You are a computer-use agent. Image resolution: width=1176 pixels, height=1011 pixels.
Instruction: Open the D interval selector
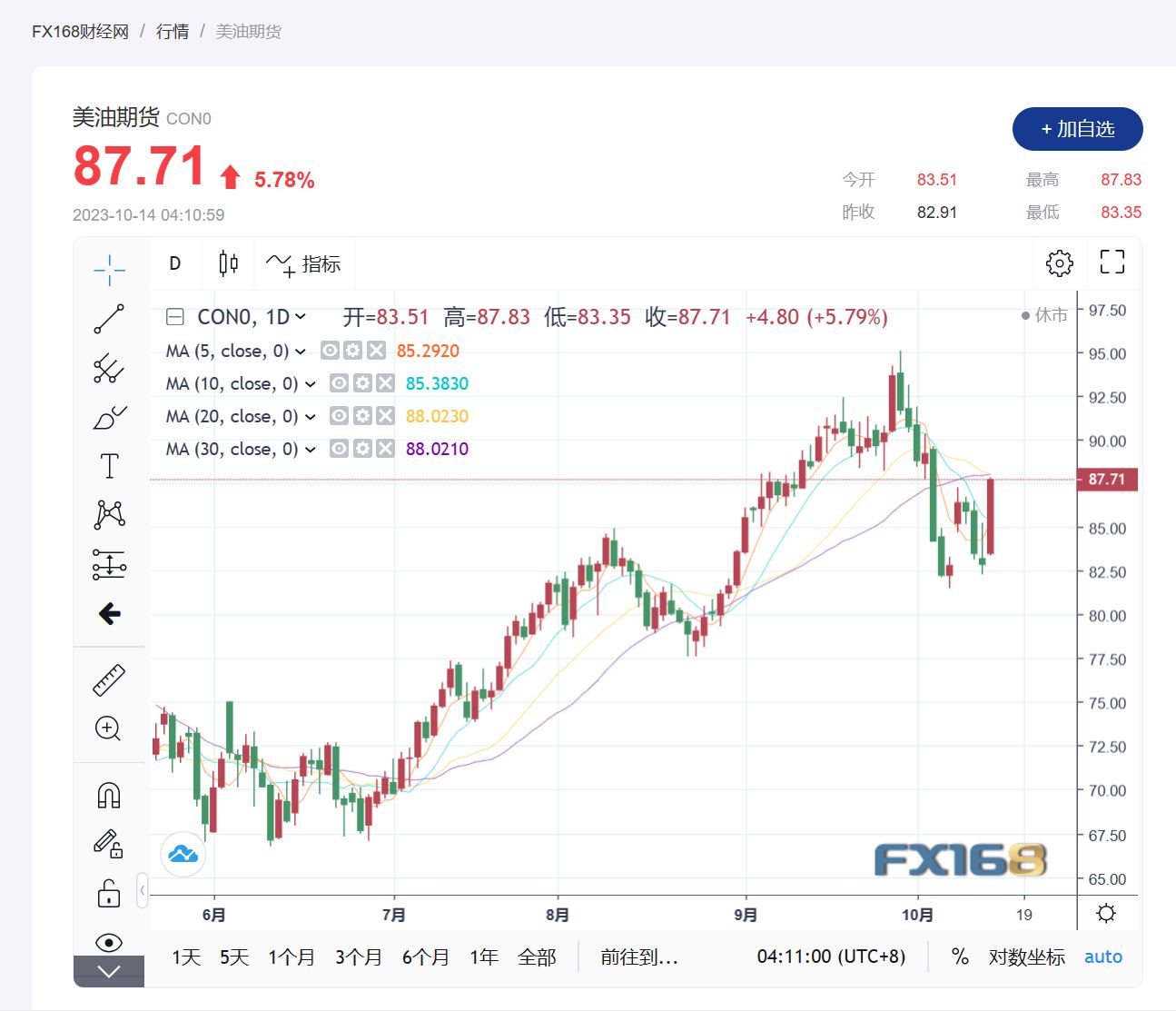tap(175, 263)
